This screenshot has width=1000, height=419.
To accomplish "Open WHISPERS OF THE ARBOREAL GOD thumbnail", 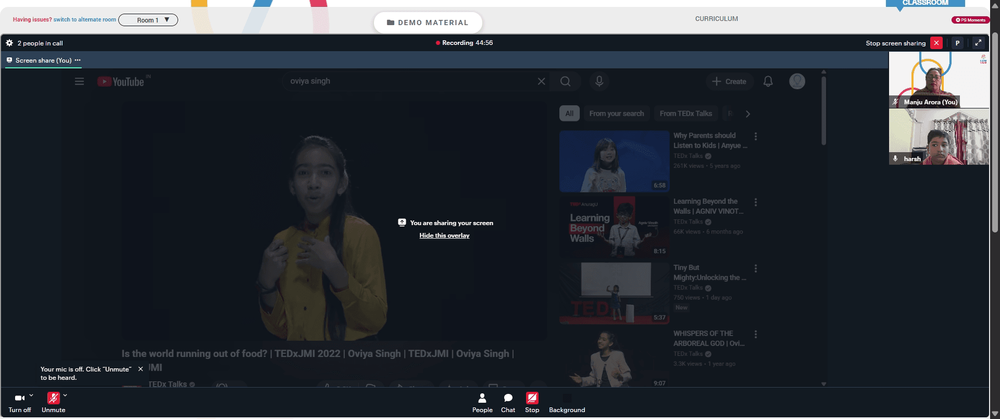I will tap(614, 357).
